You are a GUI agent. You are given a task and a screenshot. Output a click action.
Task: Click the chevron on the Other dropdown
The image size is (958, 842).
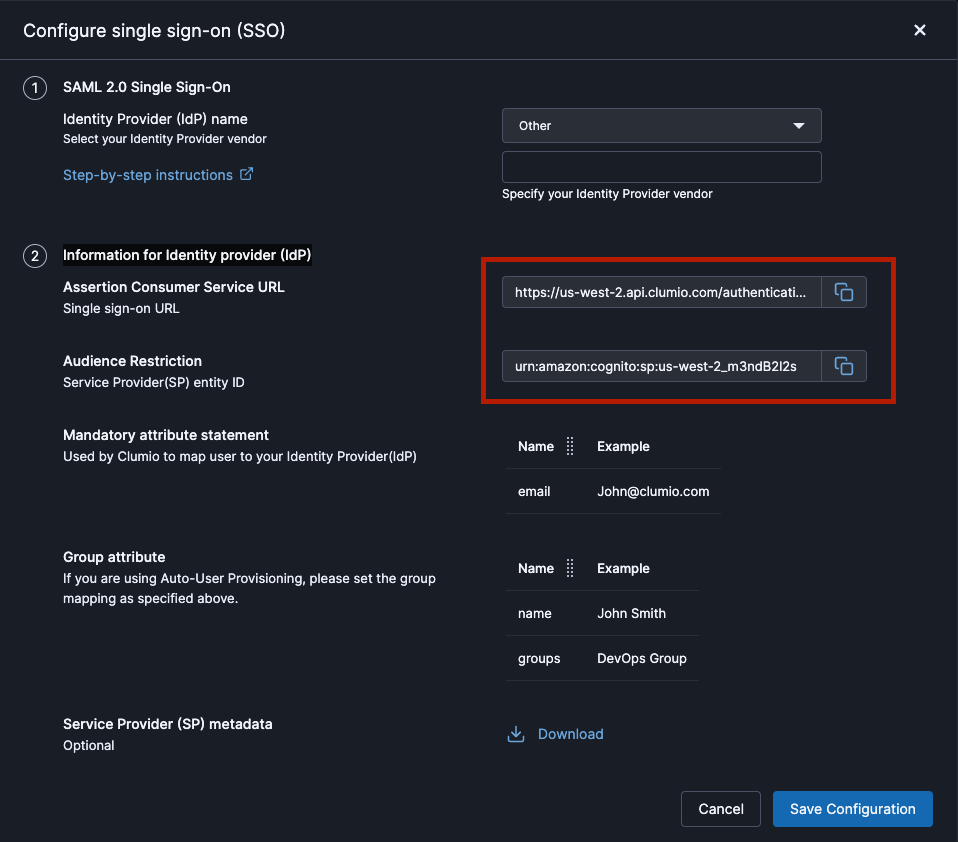799,125
